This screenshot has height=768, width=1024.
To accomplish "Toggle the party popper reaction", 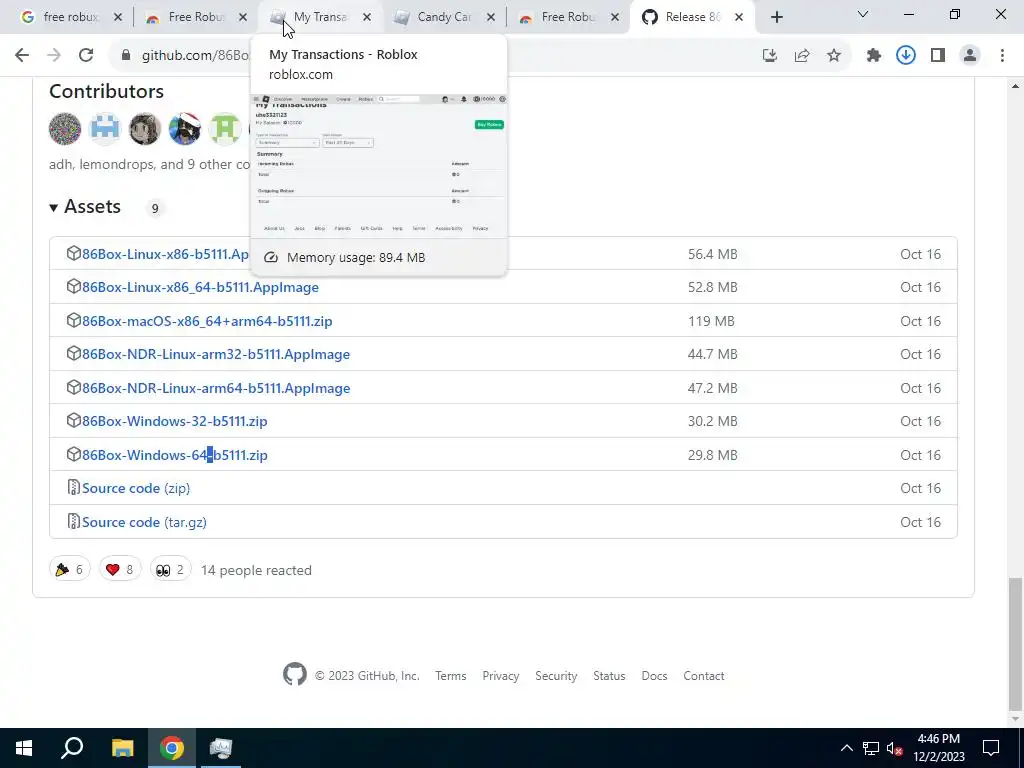I will pyautogui.click(x=70, y=569).
